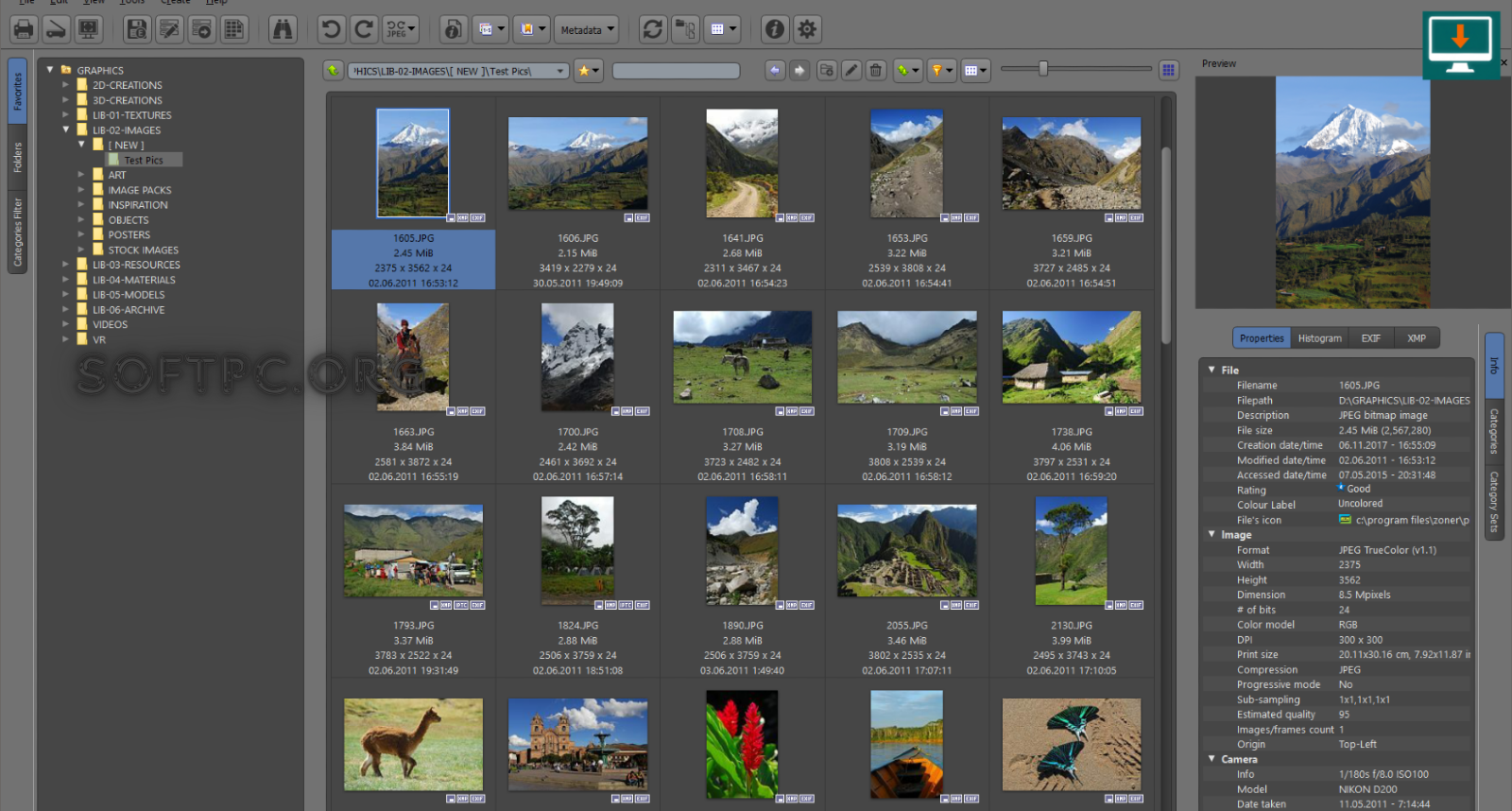Expand the STOCK IMAGES folder
This screenshot has width=1512, height=811.
pos(81,250)
